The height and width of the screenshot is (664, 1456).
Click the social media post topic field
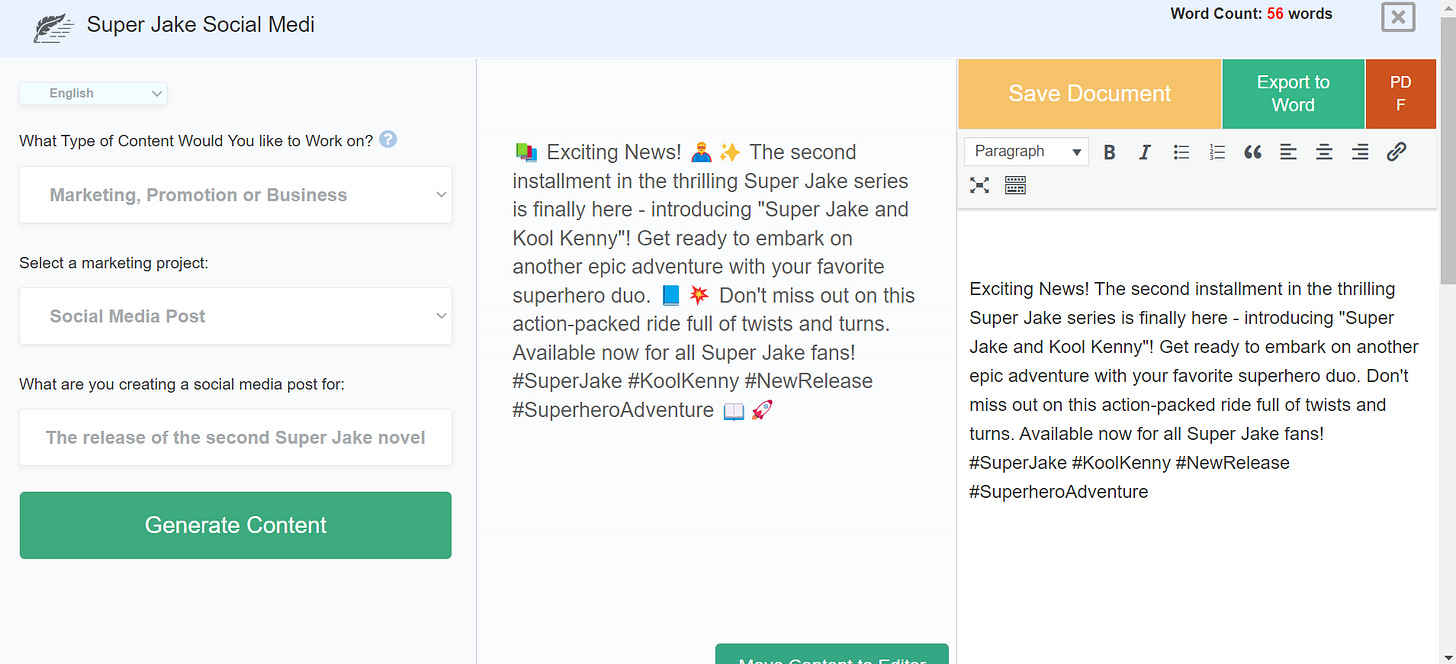[x=236, y=437]
